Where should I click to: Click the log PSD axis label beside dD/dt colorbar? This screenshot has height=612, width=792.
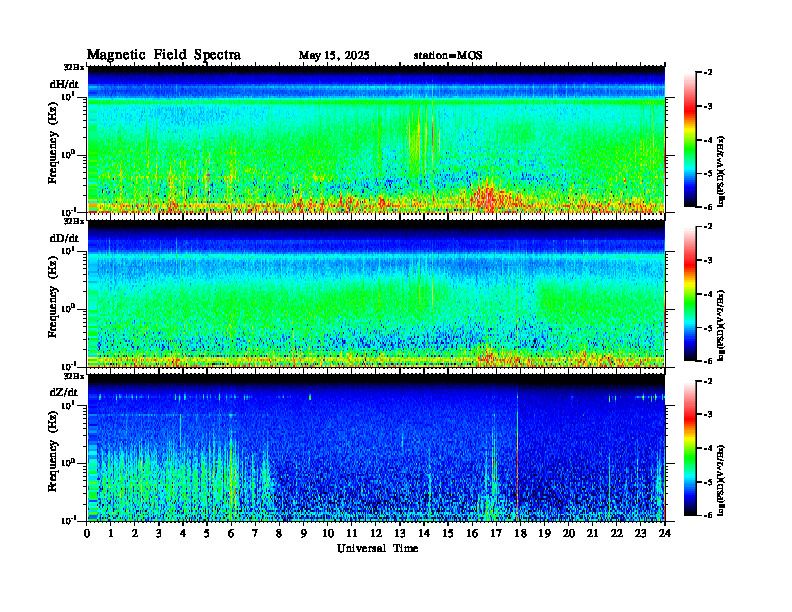tap(722, 326)
